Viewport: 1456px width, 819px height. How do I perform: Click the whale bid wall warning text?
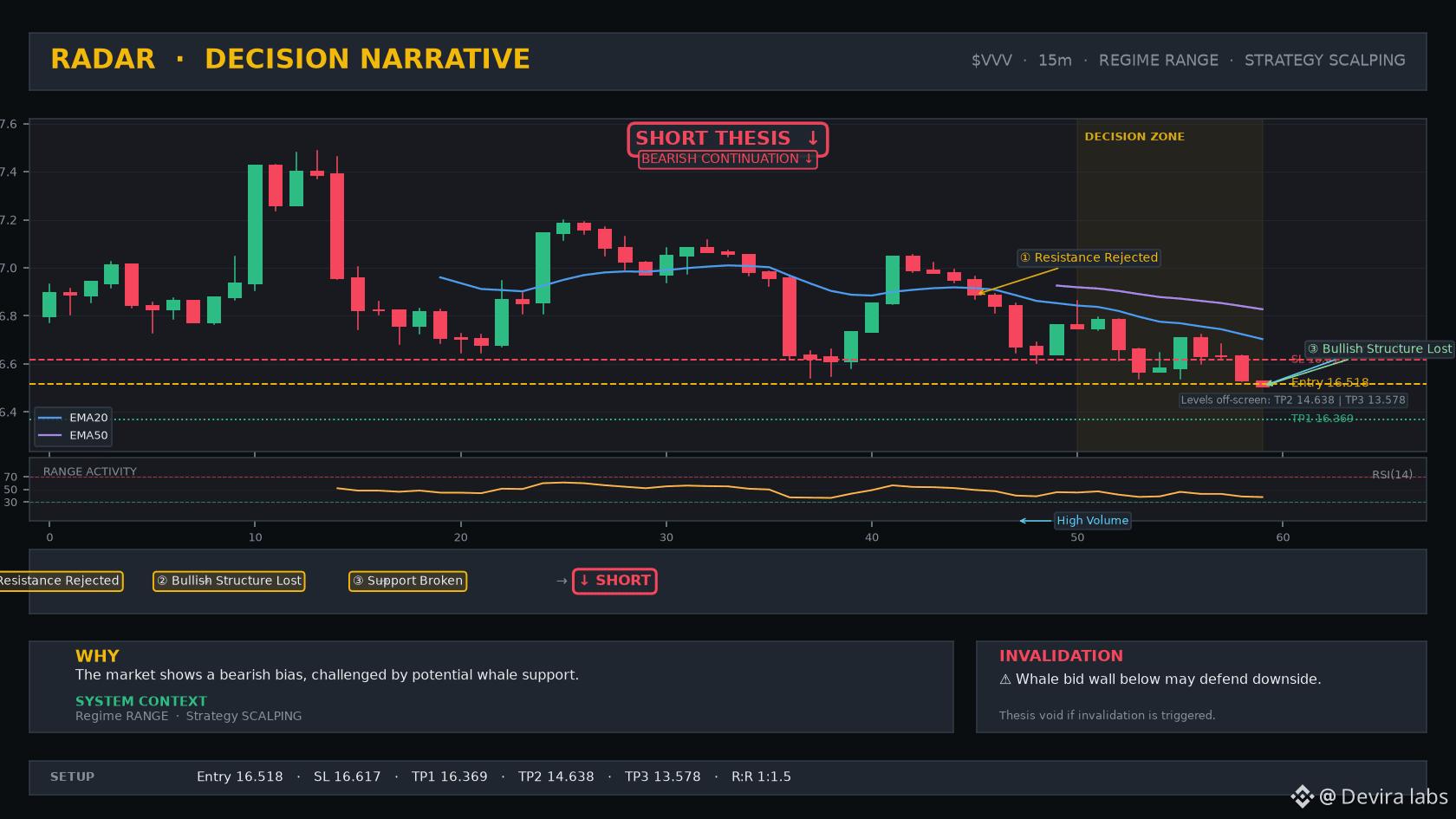pos(1168,679)
